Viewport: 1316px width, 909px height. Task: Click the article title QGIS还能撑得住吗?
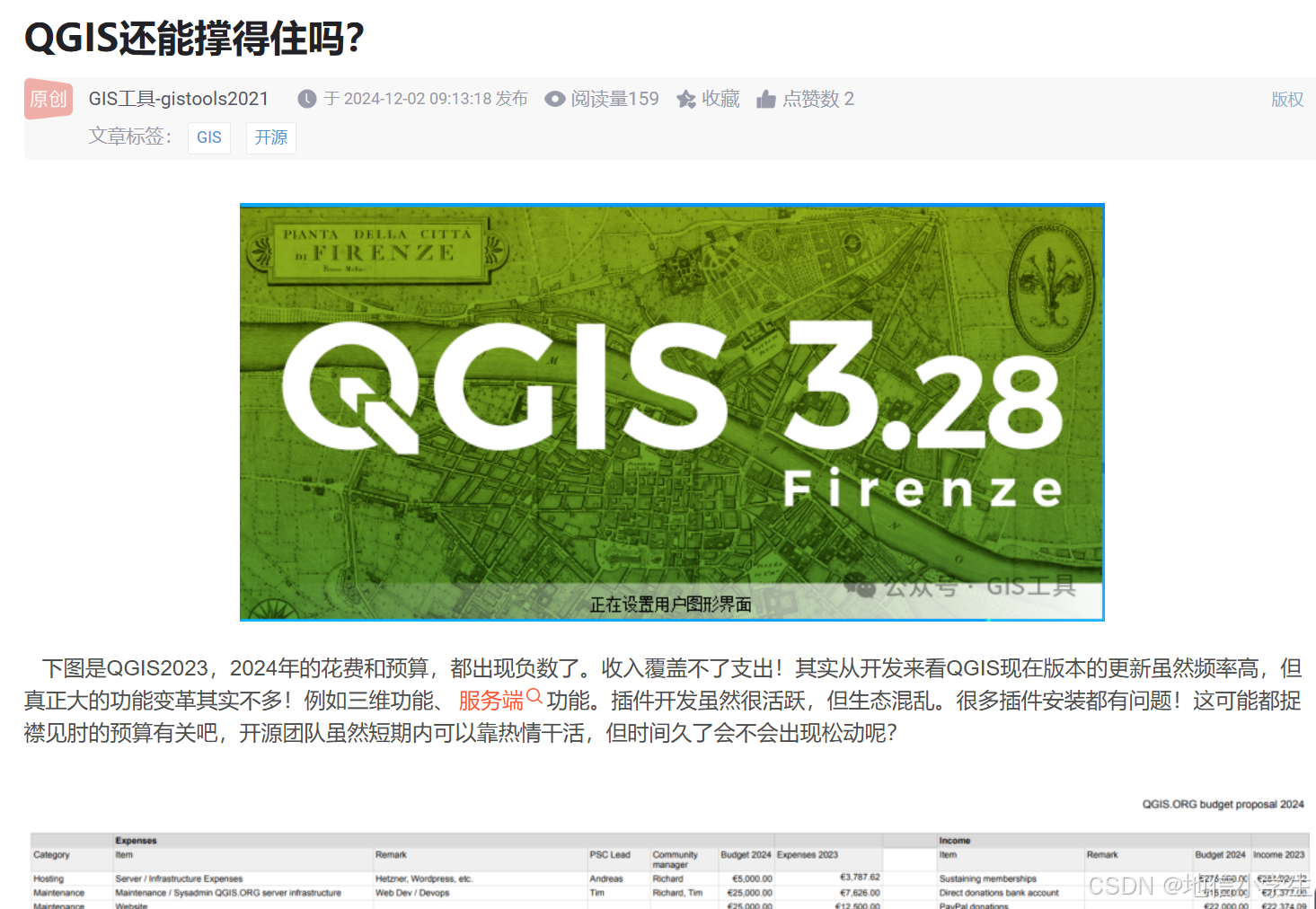point(195,38)
